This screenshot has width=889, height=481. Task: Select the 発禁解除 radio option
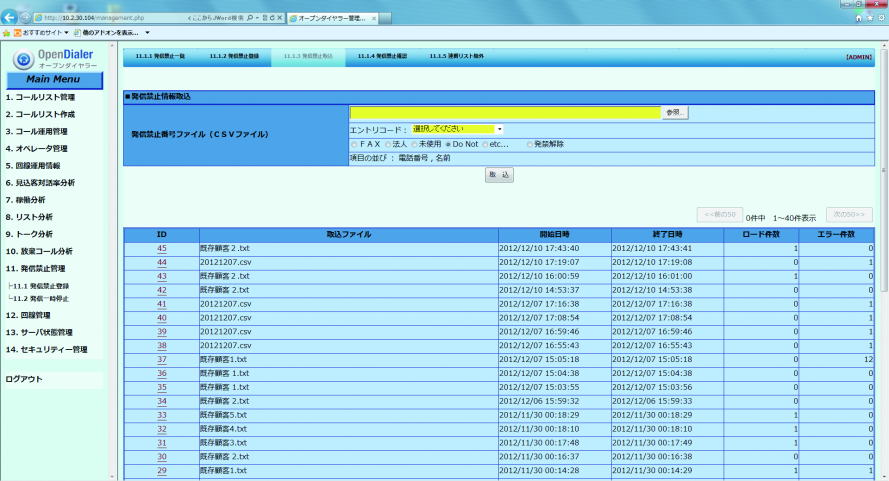[530, 145]
